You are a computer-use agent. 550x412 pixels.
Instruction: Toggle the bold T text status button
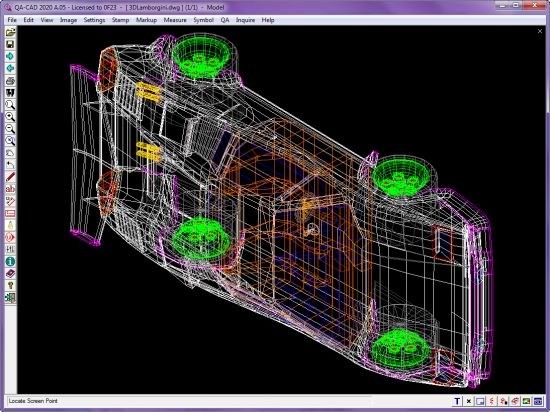tap(457, 401)
